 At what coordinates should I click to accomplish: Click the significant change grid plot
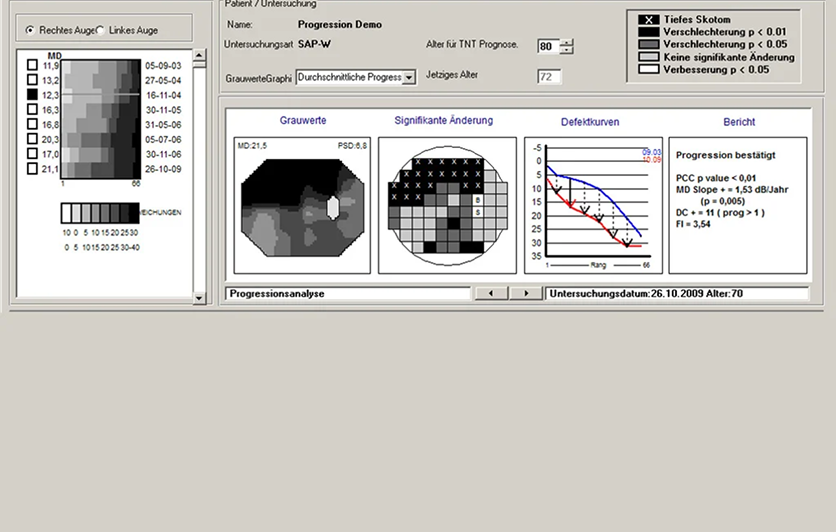(x=448, y=205)
